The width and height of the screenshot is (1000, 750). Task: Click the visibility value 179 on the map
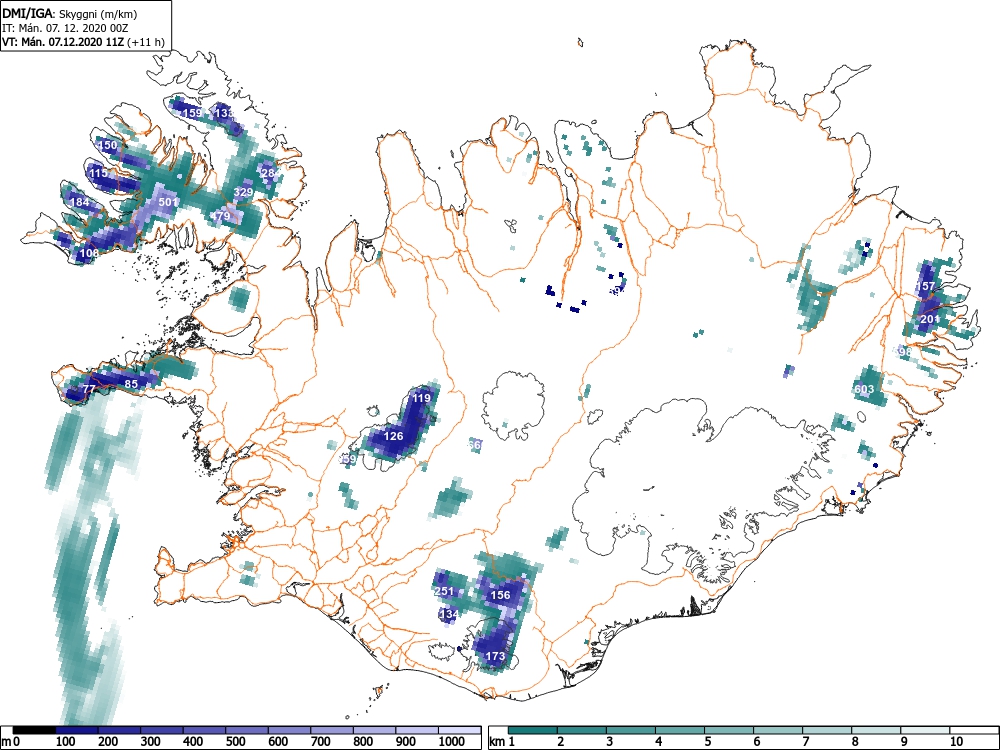point(221,216)
